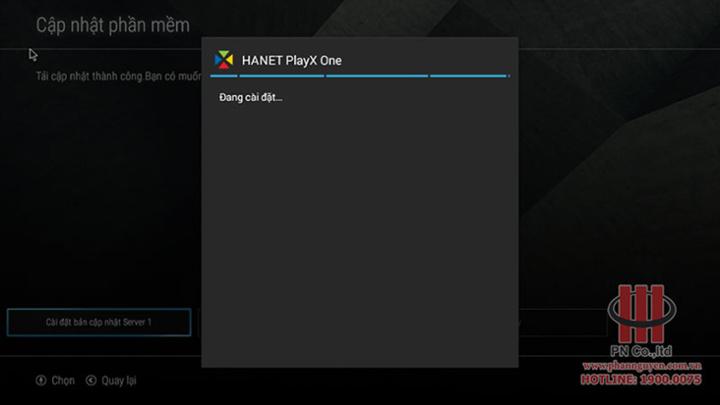720x405 pixels.
Task: Click the first short progress bar segment
Action: (x=224, y=76)
